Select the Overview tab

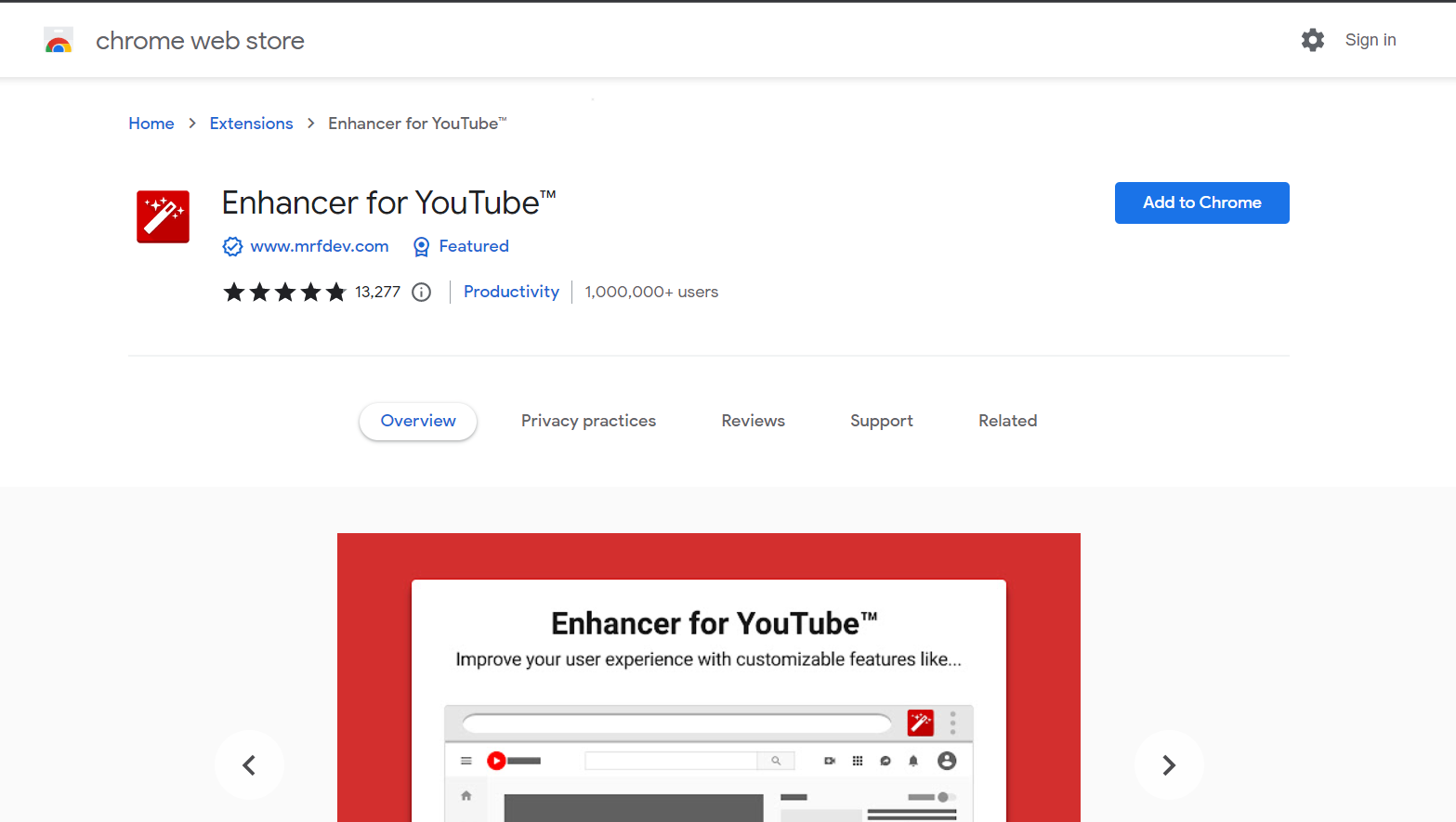(x=417, y=420)
